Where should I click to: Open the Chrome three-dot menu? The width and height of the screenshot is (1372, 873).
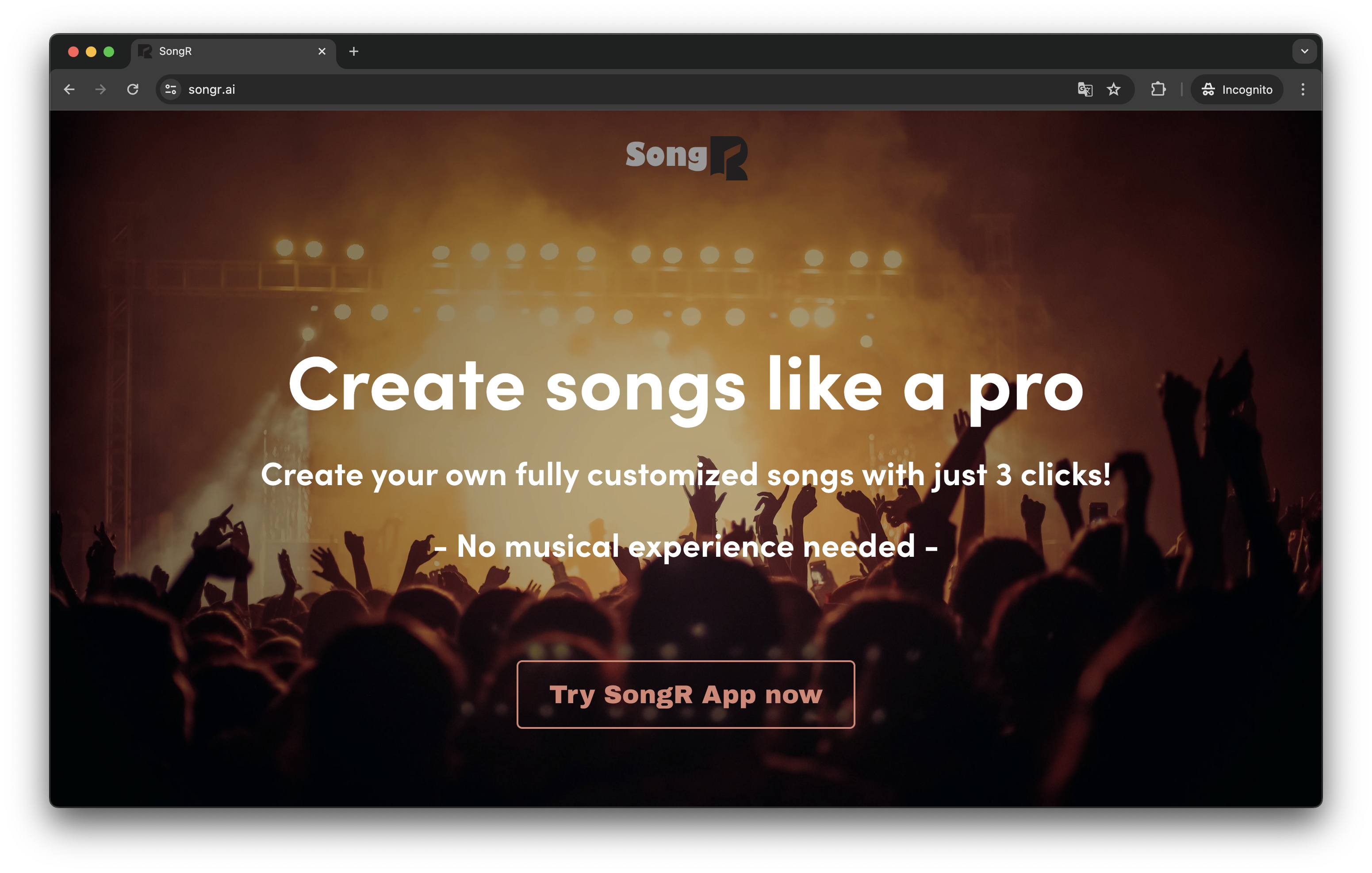click(x=1303, y=89)
